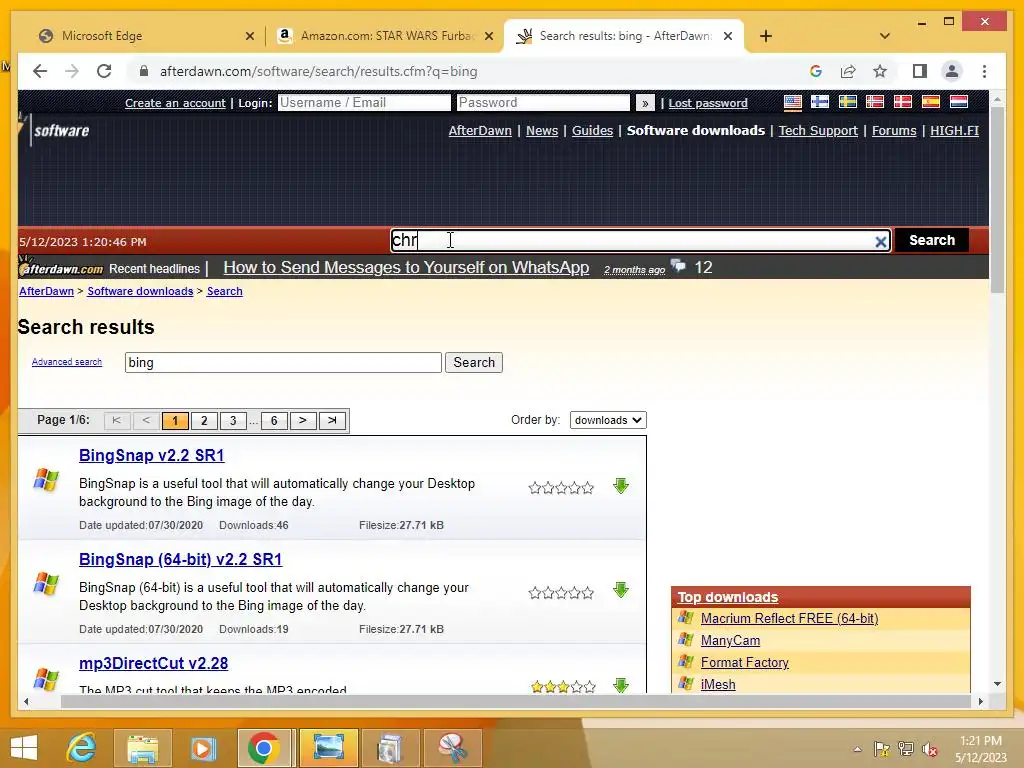Go to results page 6
Screen dimensions: 1024x768
pyautogui.click(x=274, y=421)
